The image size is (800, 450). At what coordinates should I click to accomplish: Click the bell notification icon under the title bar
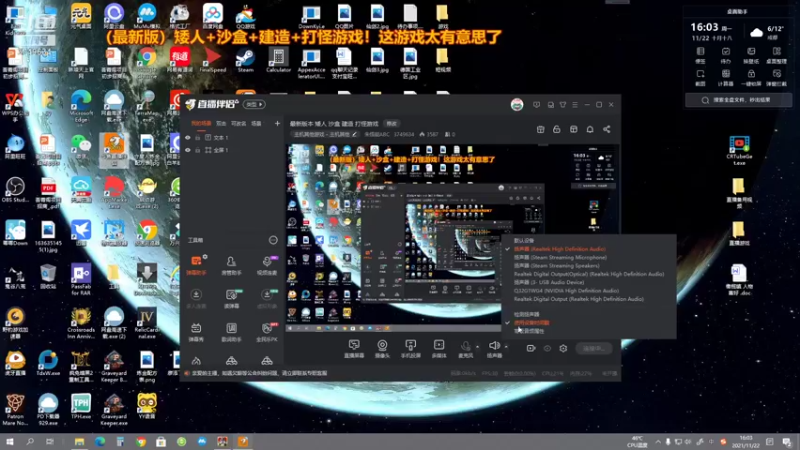pos(590,129)
